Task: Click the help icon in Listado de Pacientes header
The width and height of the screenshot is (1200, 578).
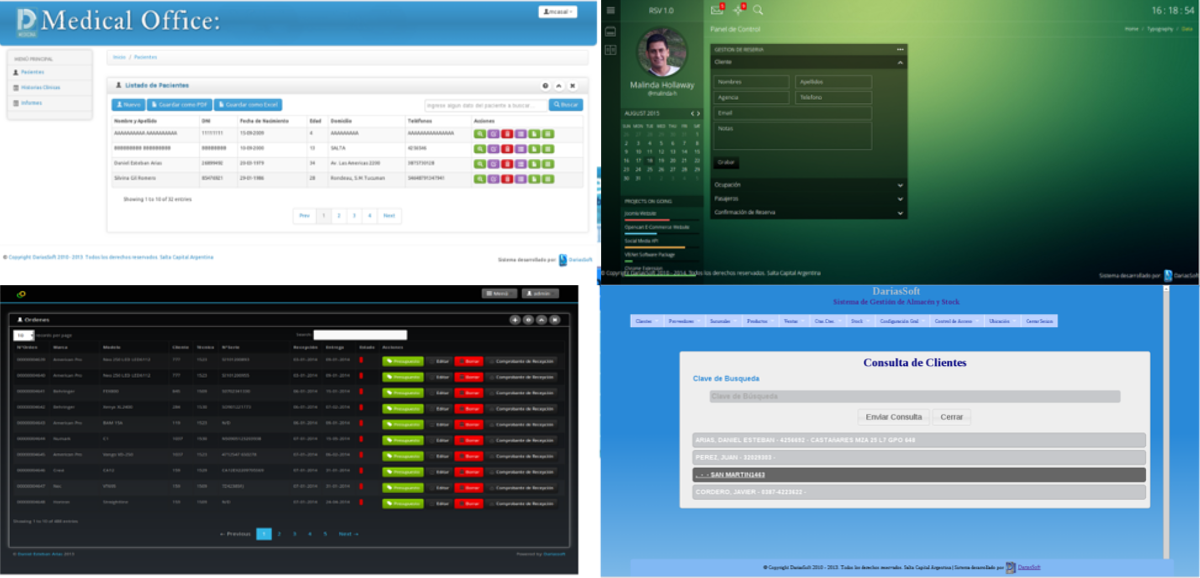Action: tap(545, 86)
